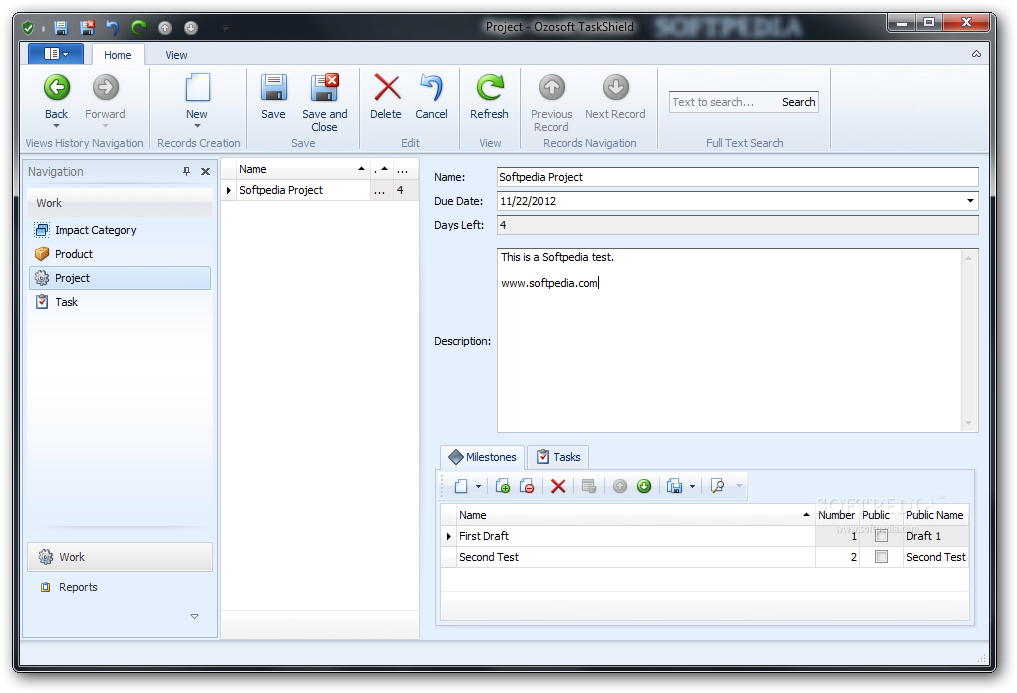Click the ribbon Save button
The height and width of the screenshot is (693, 1017).
coord(273,96)
